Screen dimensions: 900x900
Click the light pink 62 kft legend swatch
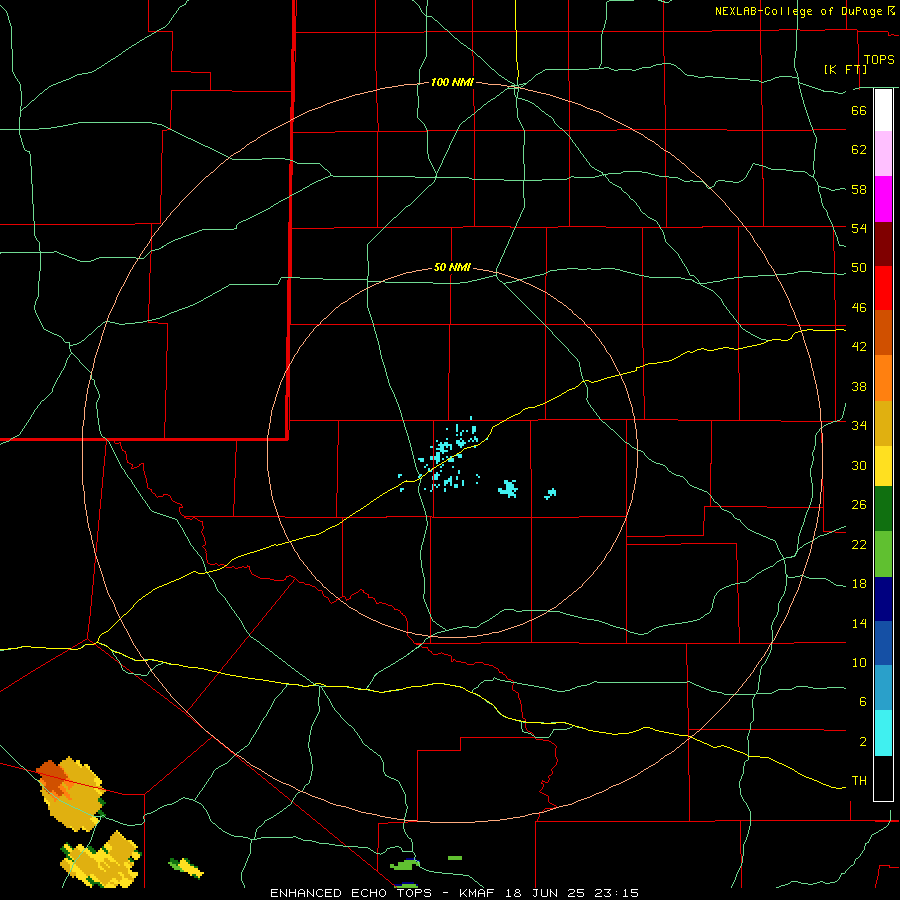point(883,153)
